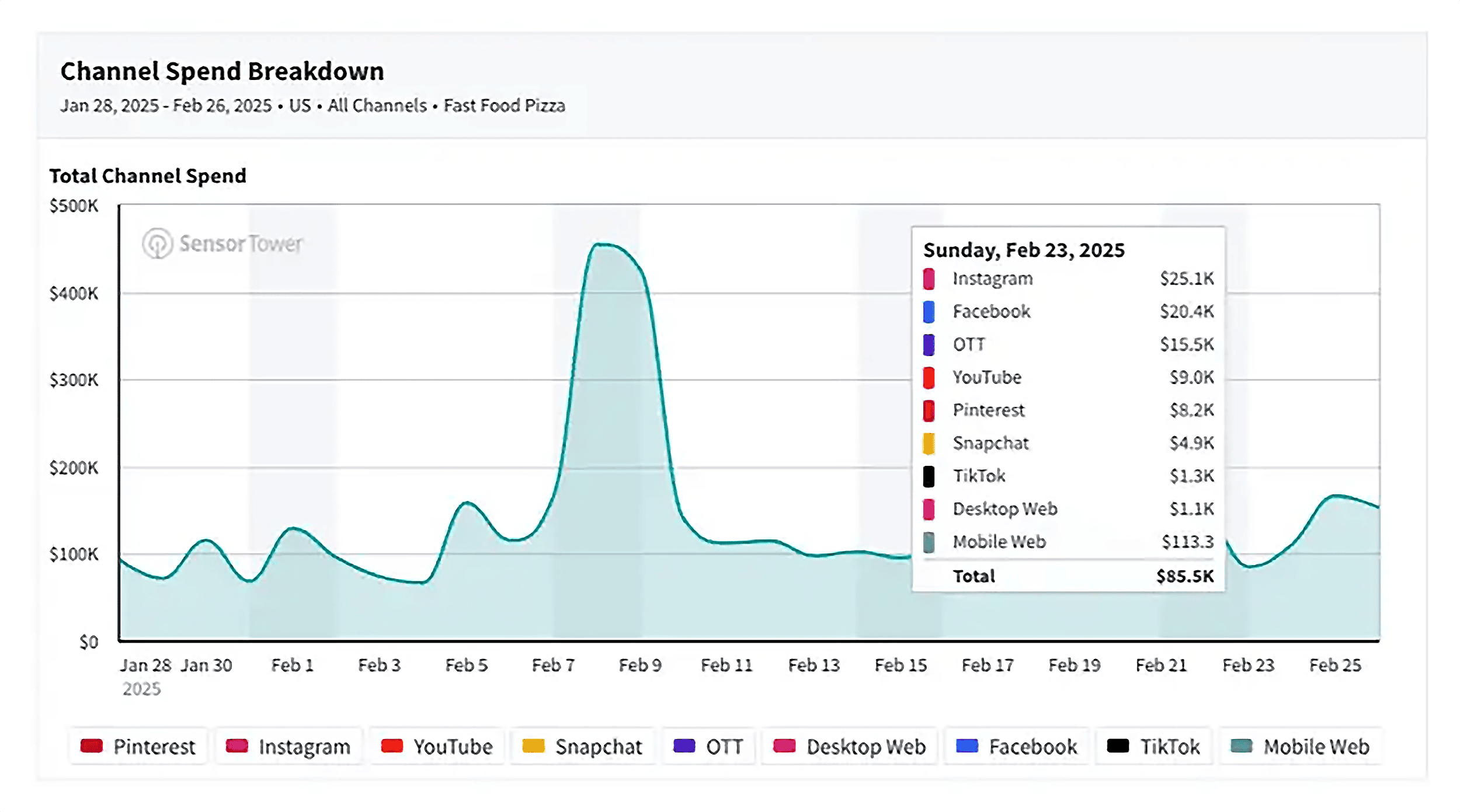Click the Mobile Web legend color icon
Viewport: 1460px width, 812px height.
coord(1241,746)
